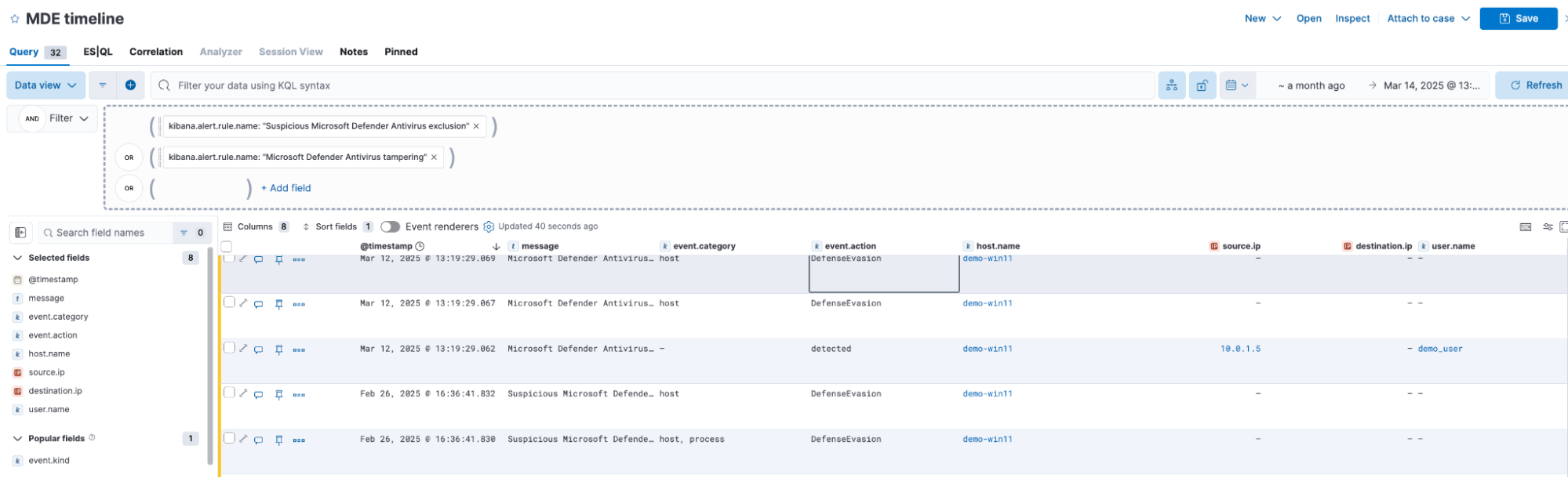The image size is (1568, 478).
Task: Collapse the field list sidebar icon
Action: (21, 233)
